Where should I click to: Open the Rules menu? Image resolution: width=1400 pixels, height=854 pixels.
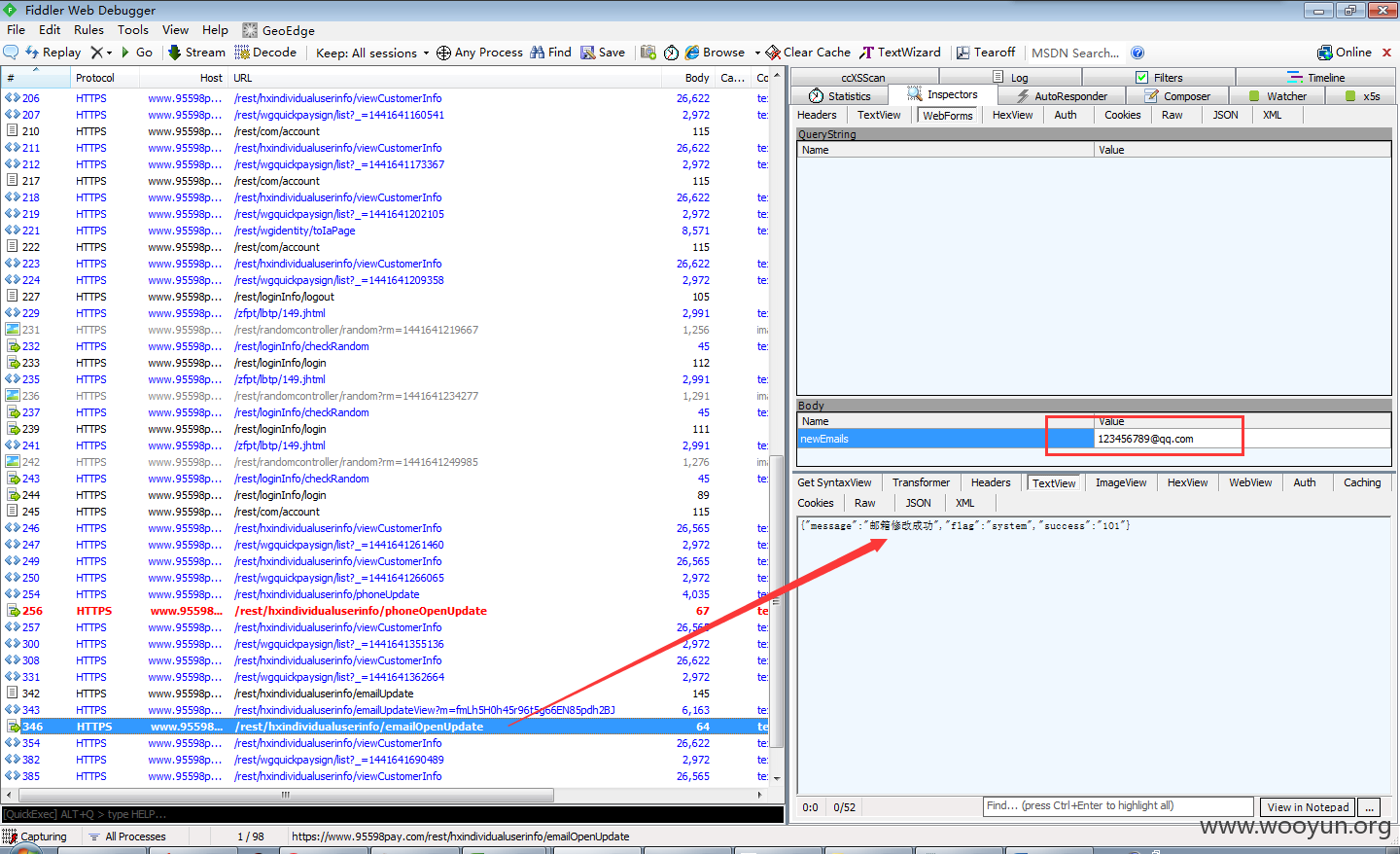click(x=88, y=30)
